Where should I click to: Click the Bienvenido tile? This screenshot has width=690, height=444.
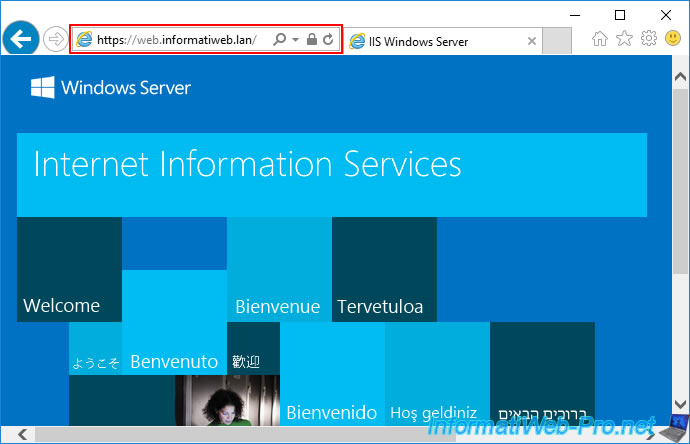[333, 374]
